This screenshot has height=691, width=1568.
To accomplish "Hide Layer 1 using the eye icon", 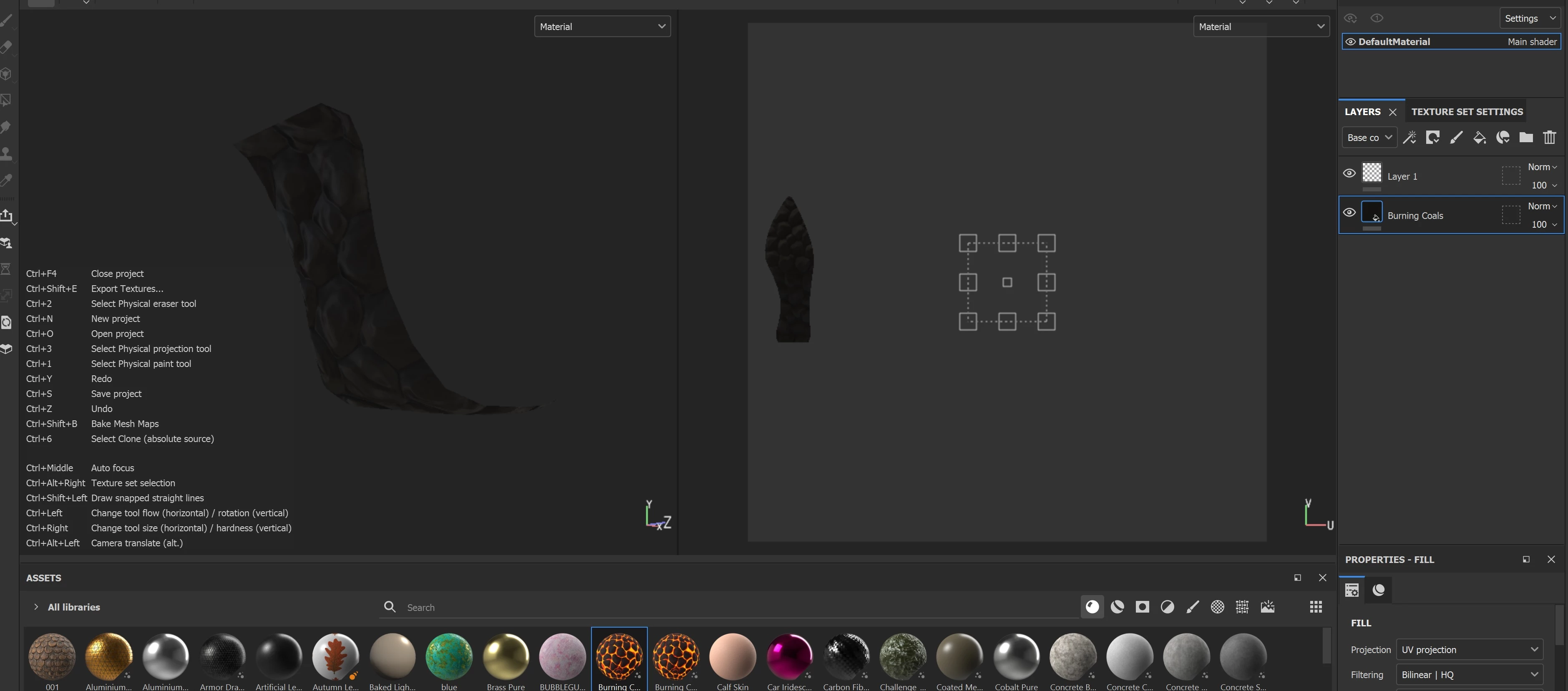I will click(1349, 173).
